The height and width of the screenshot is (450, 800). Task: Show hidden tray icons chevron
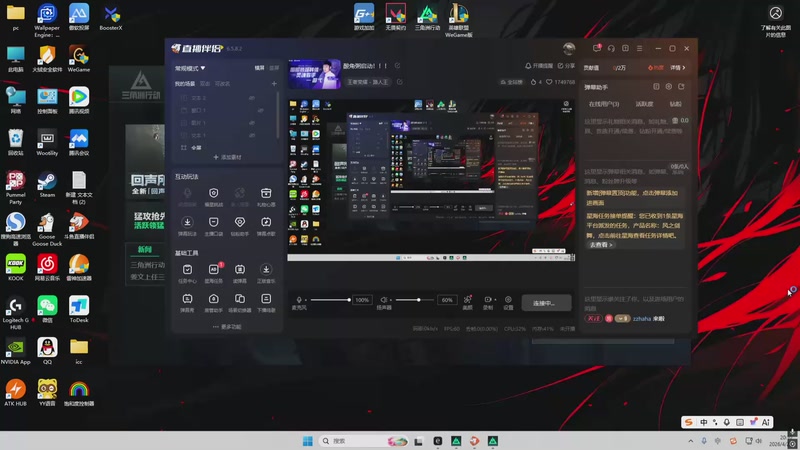click(x=690, y=441)
